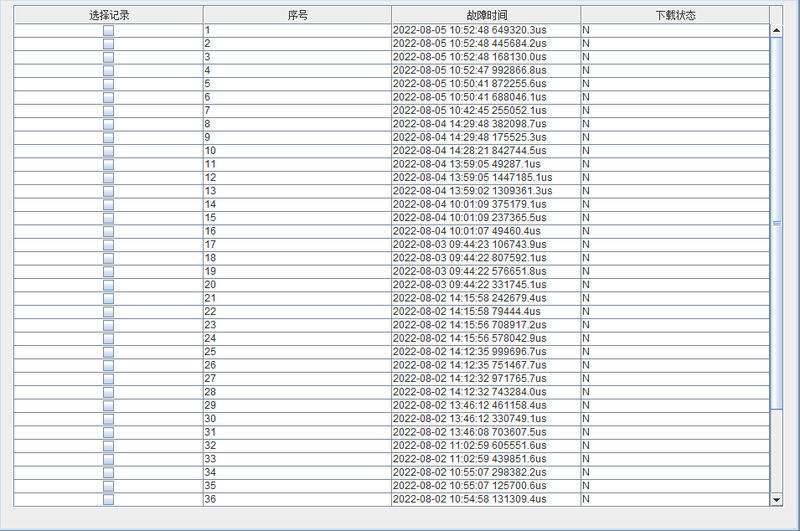Tick the checkbox for record 29

pyautogui.click(x=108, y=406)
